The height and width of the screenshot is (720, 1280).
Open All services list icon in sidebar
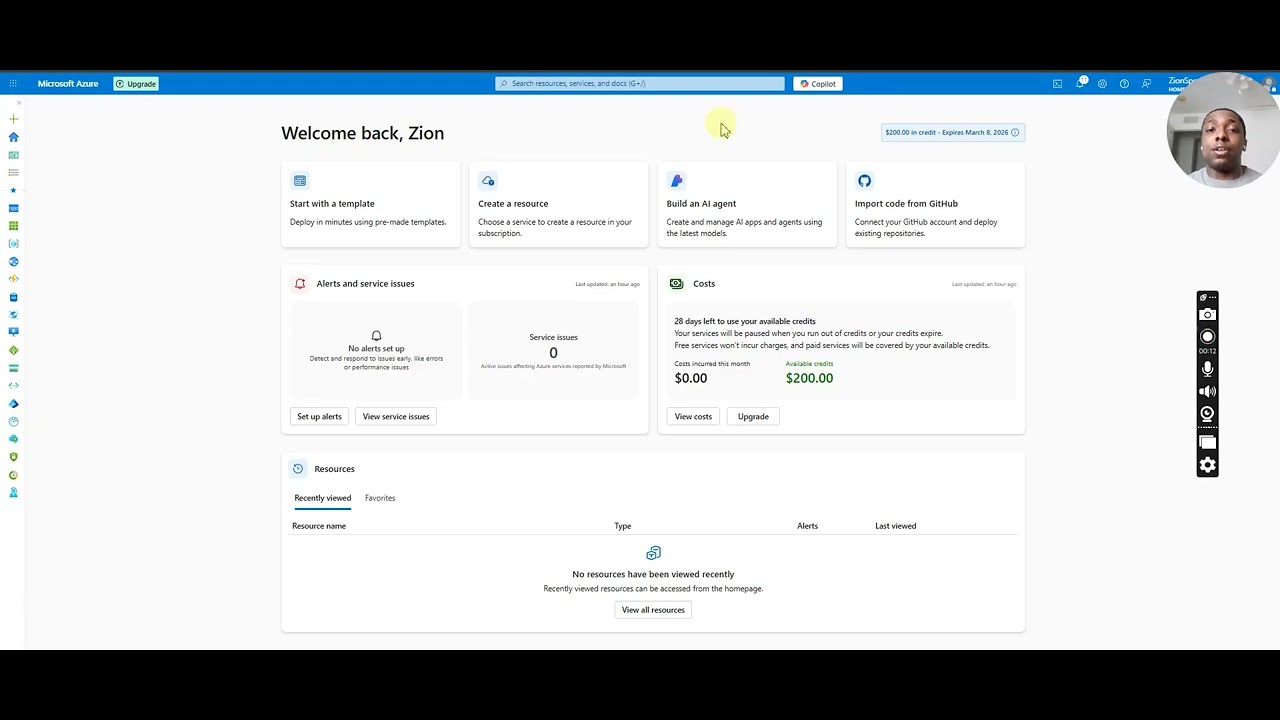tap(13, 172)
